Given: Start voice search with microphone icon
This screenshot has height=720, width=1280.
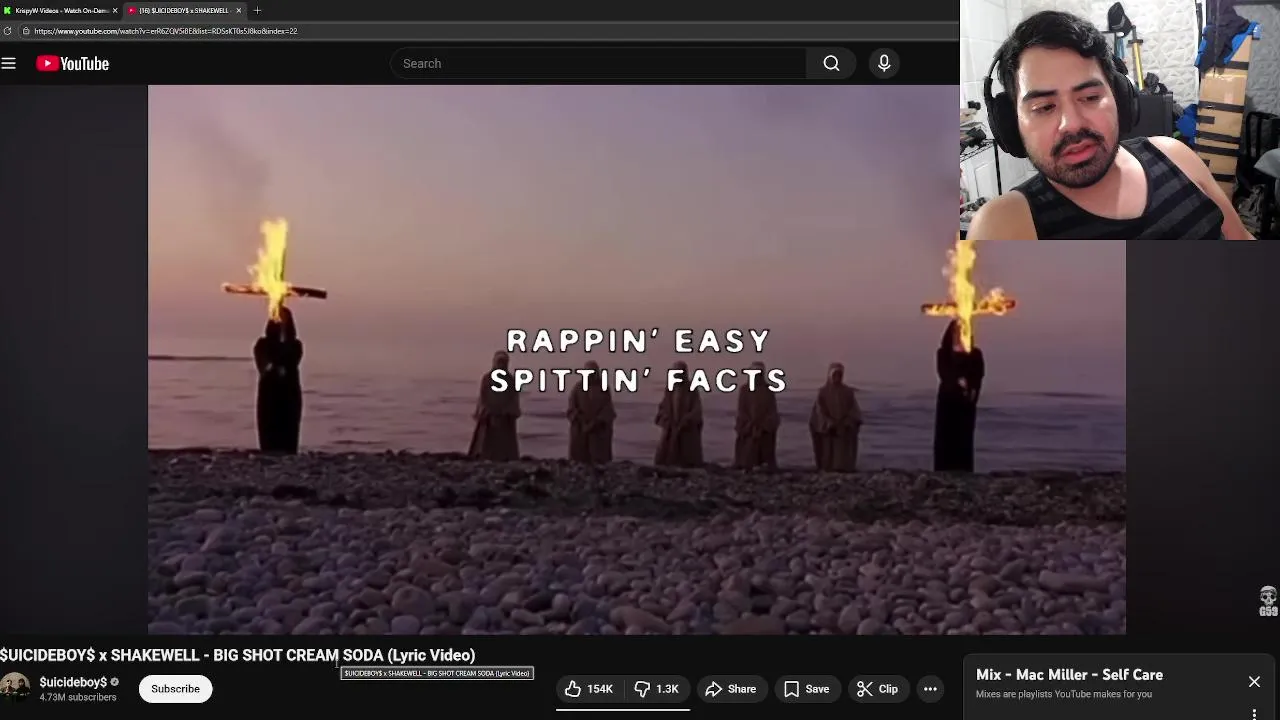Looking at the screenshot, I should tap(884, 63).
